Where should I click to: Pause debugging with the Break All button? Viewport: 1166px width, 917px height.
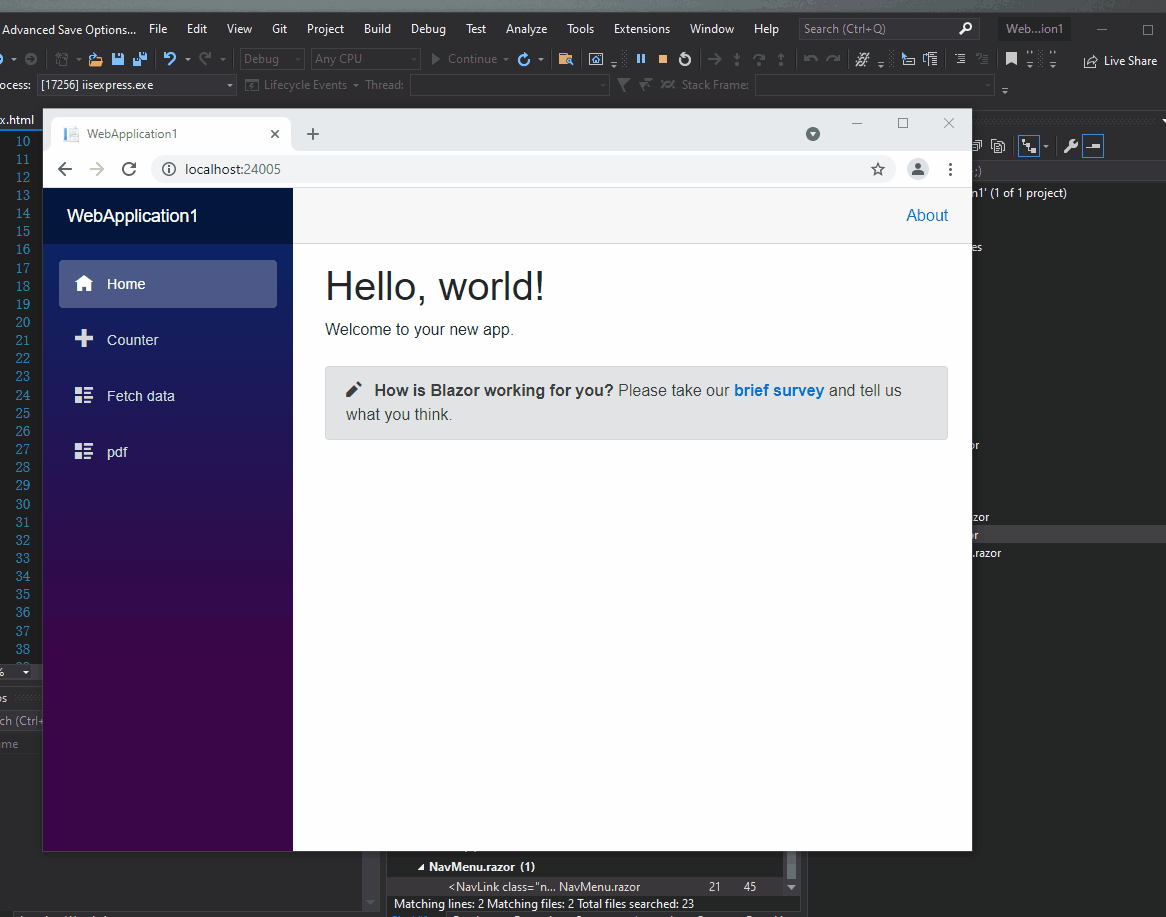(641, 59)
